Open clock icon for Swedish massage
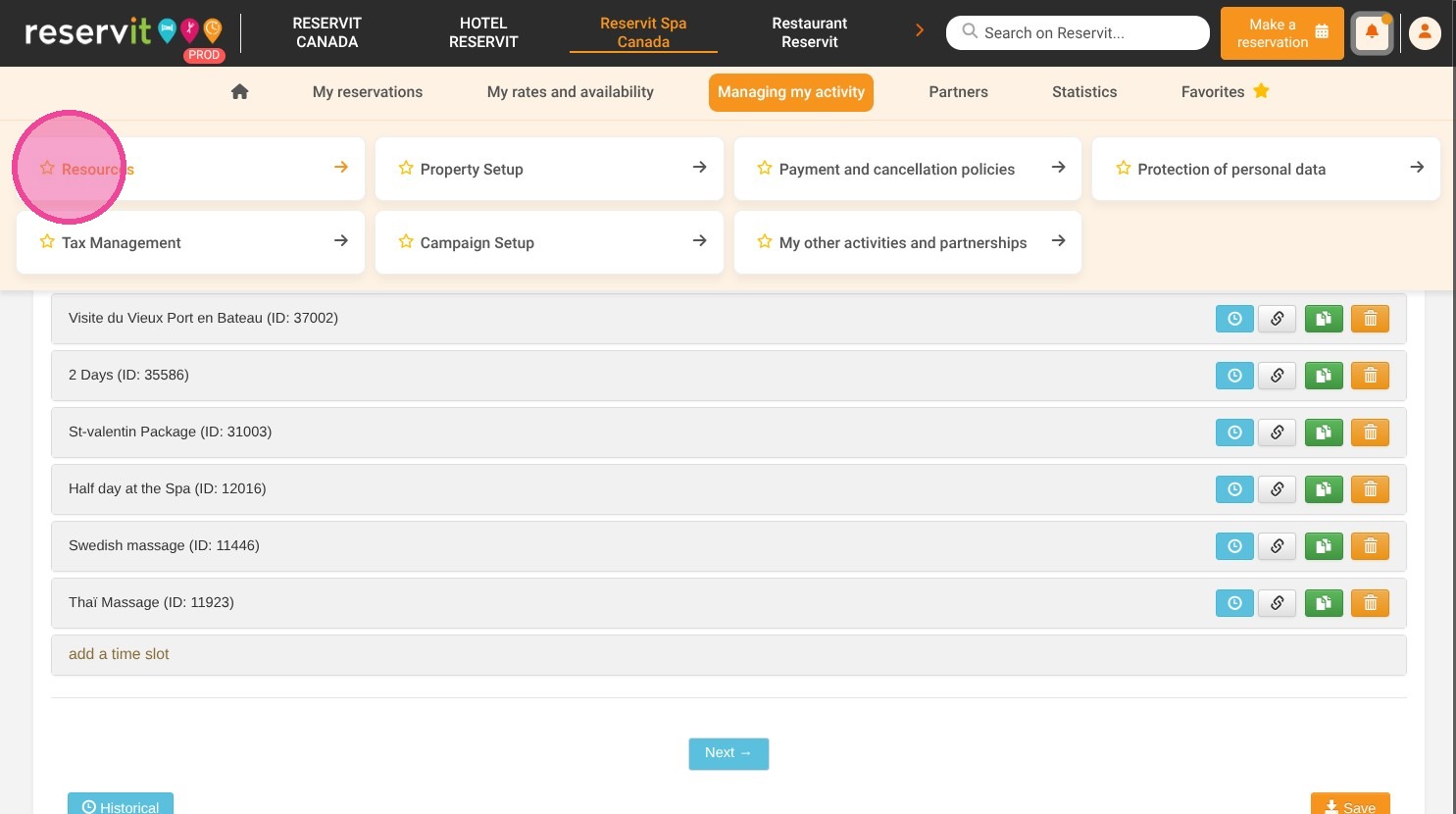This screenshot has width=1456, height=814. click(1234, 546)
